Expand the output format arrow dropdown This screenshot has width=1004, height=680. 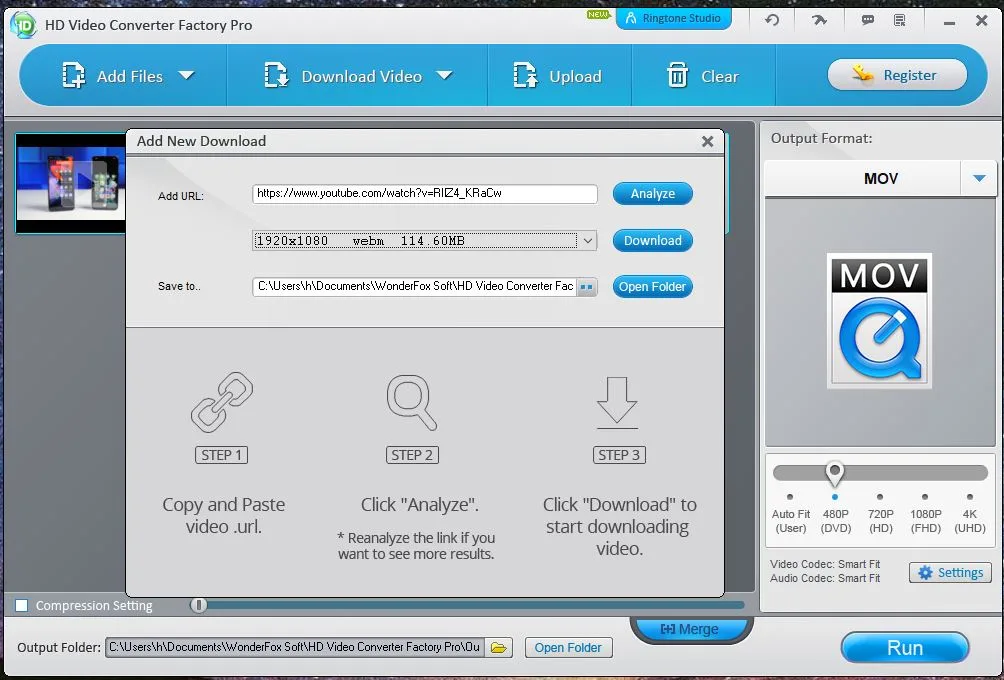pyautogui.click(x=979, y=178)
